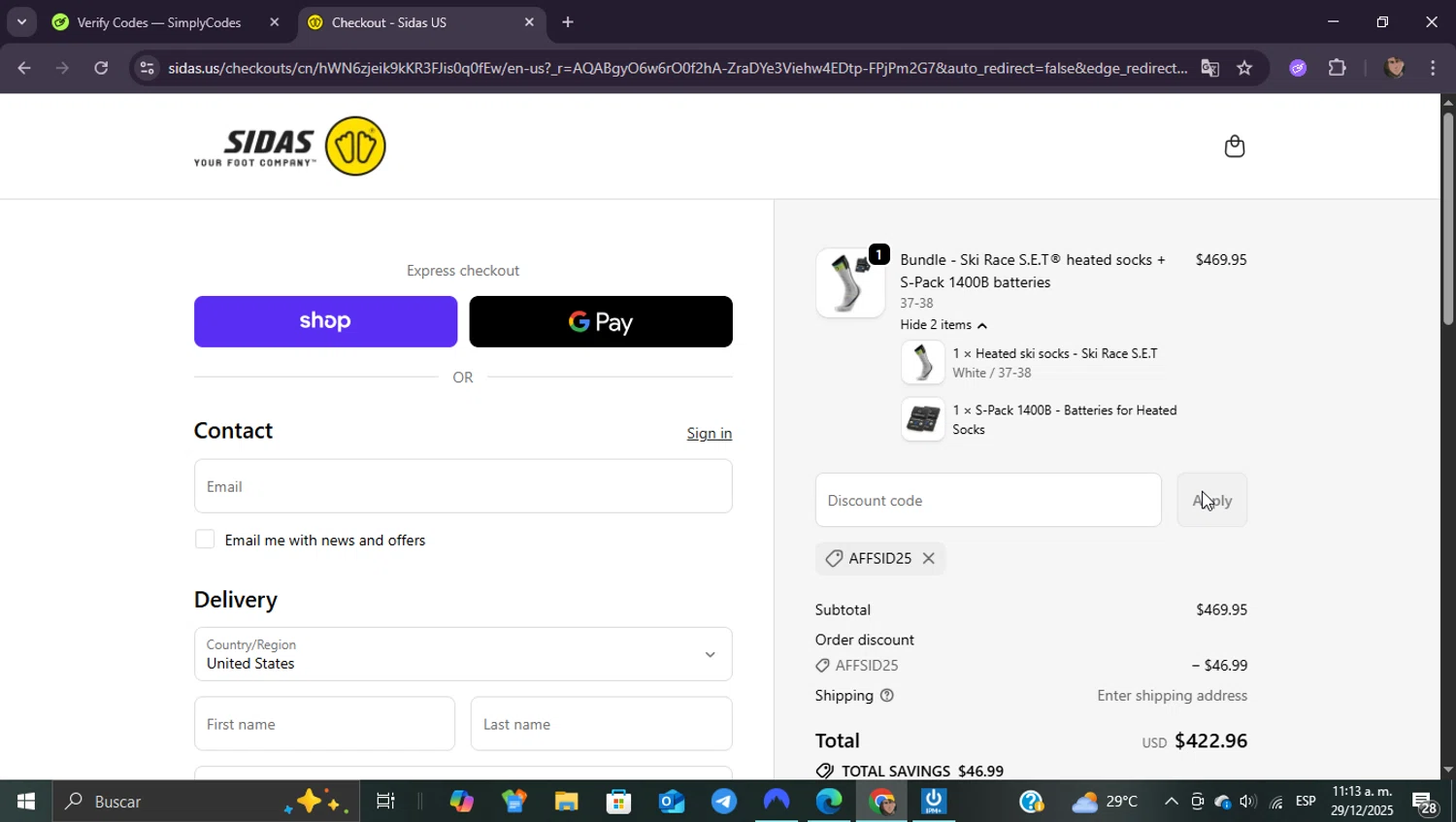Switch to Verify Codes — SimplyCodes tab

[159, 22]
